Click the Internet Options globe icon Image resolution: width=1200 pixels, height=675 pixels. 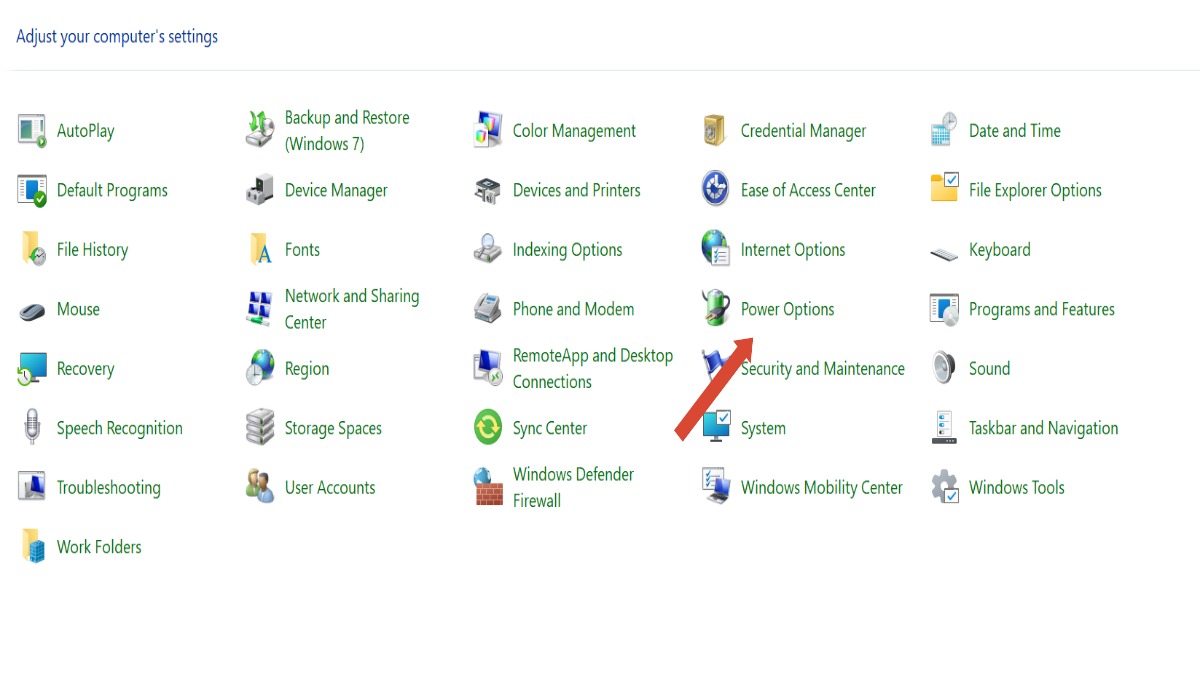(715, 250)
